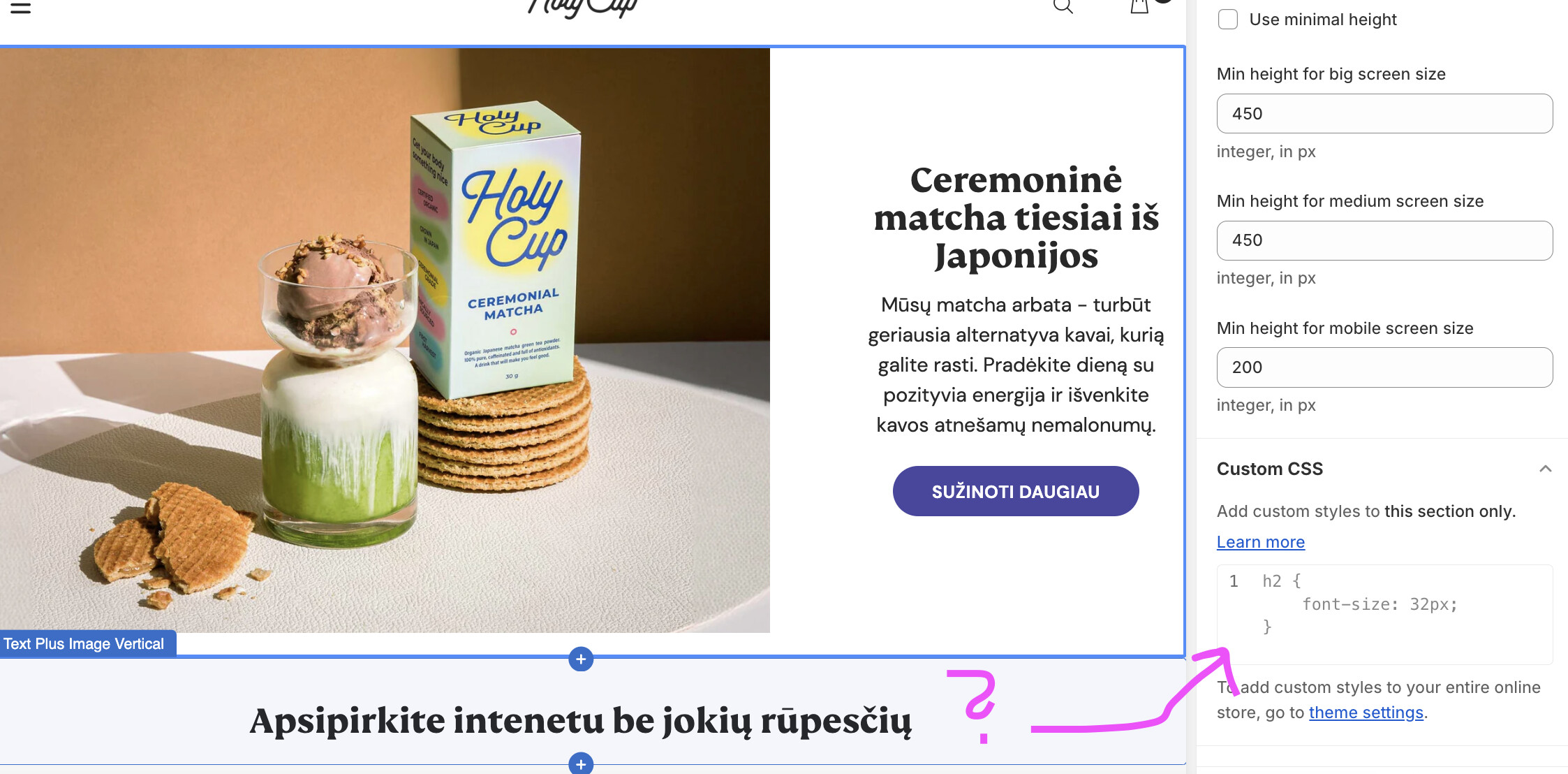Viewport: 1568px width, 774px height.
Task: Open the Learn more link
Action: pyautogui.click(x=1261, y=542)
